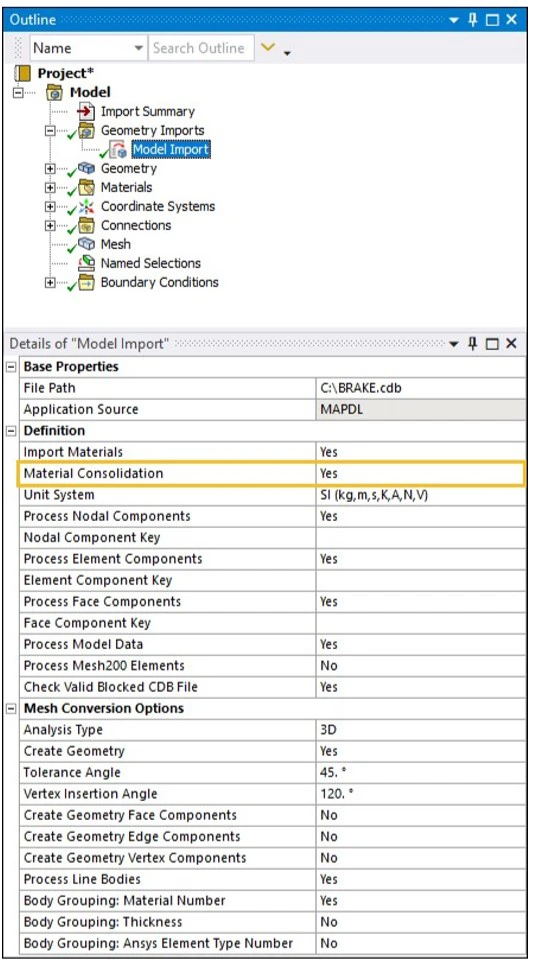The width and height of the screenshot is (533, 965).
Task: Click the Search Outline field
Action: tap(200, 48)
